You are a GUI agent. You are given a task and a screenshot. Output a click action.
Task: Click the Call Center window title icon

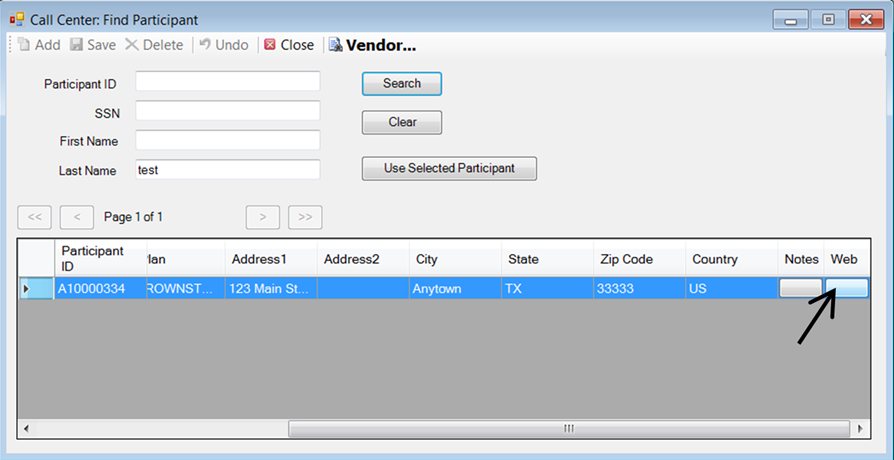point(17,19)
